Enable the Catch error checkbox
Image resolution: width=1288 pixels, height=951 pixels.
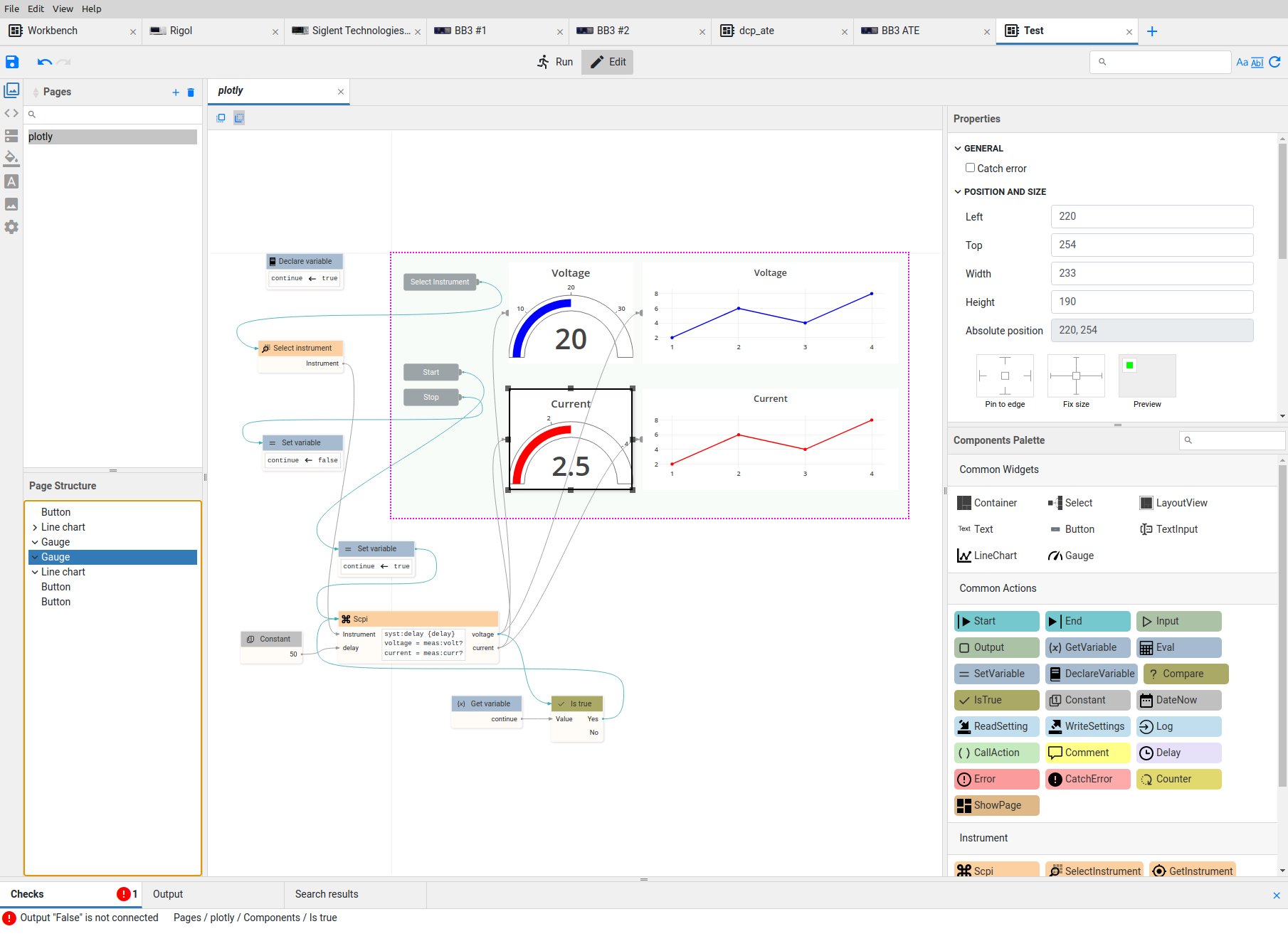[x=970, y=168]
